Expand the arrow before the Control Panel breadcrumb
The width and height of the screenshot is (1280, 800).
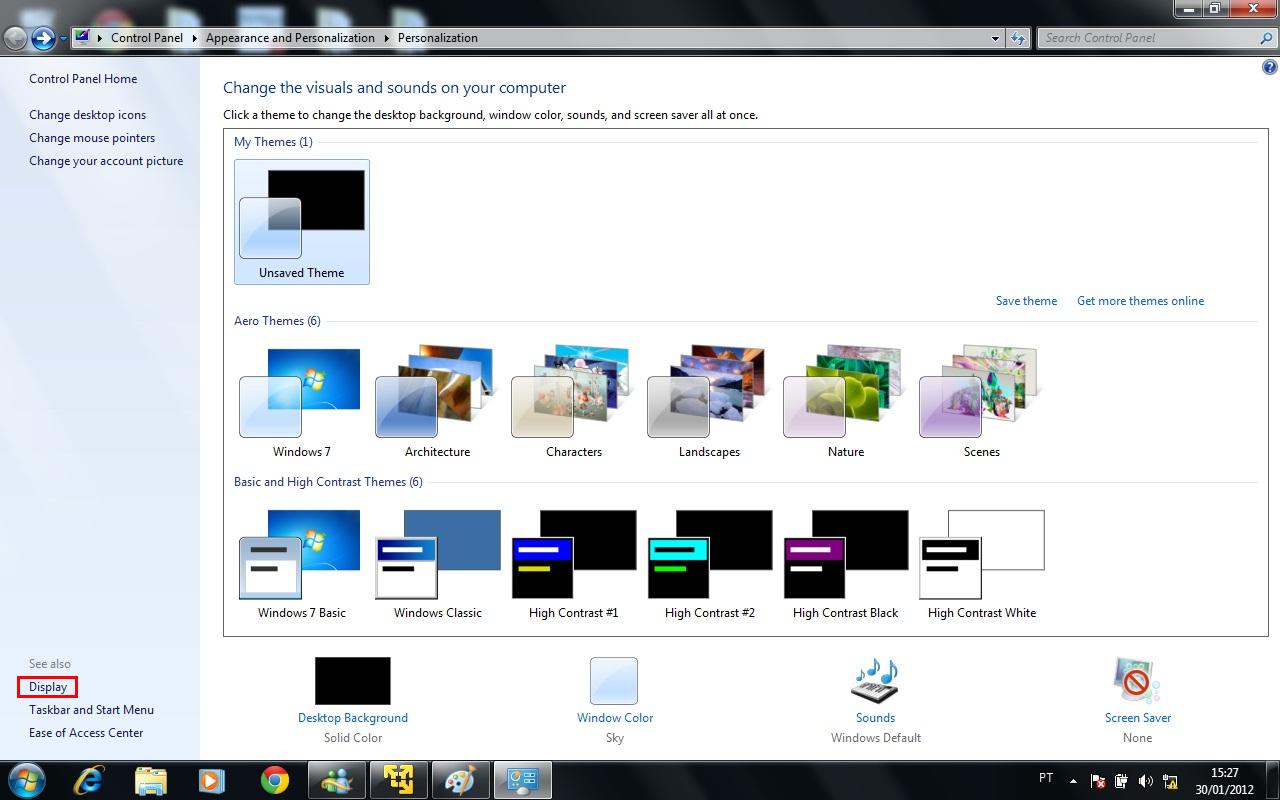[x=100, y=38]
